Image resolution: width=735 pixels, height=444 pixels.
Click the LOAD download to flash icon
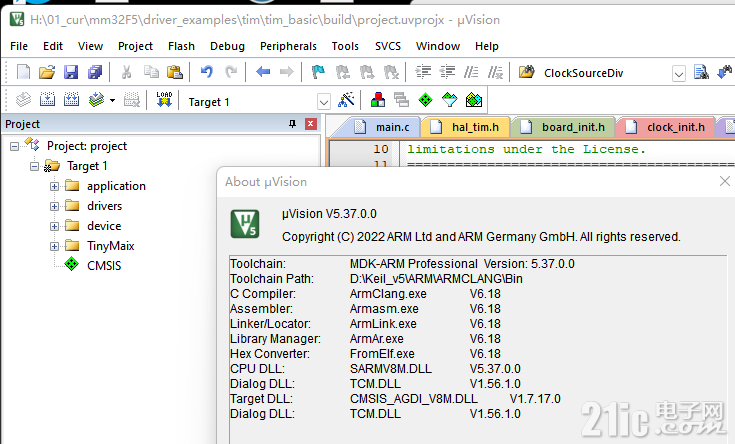(164, 100)
